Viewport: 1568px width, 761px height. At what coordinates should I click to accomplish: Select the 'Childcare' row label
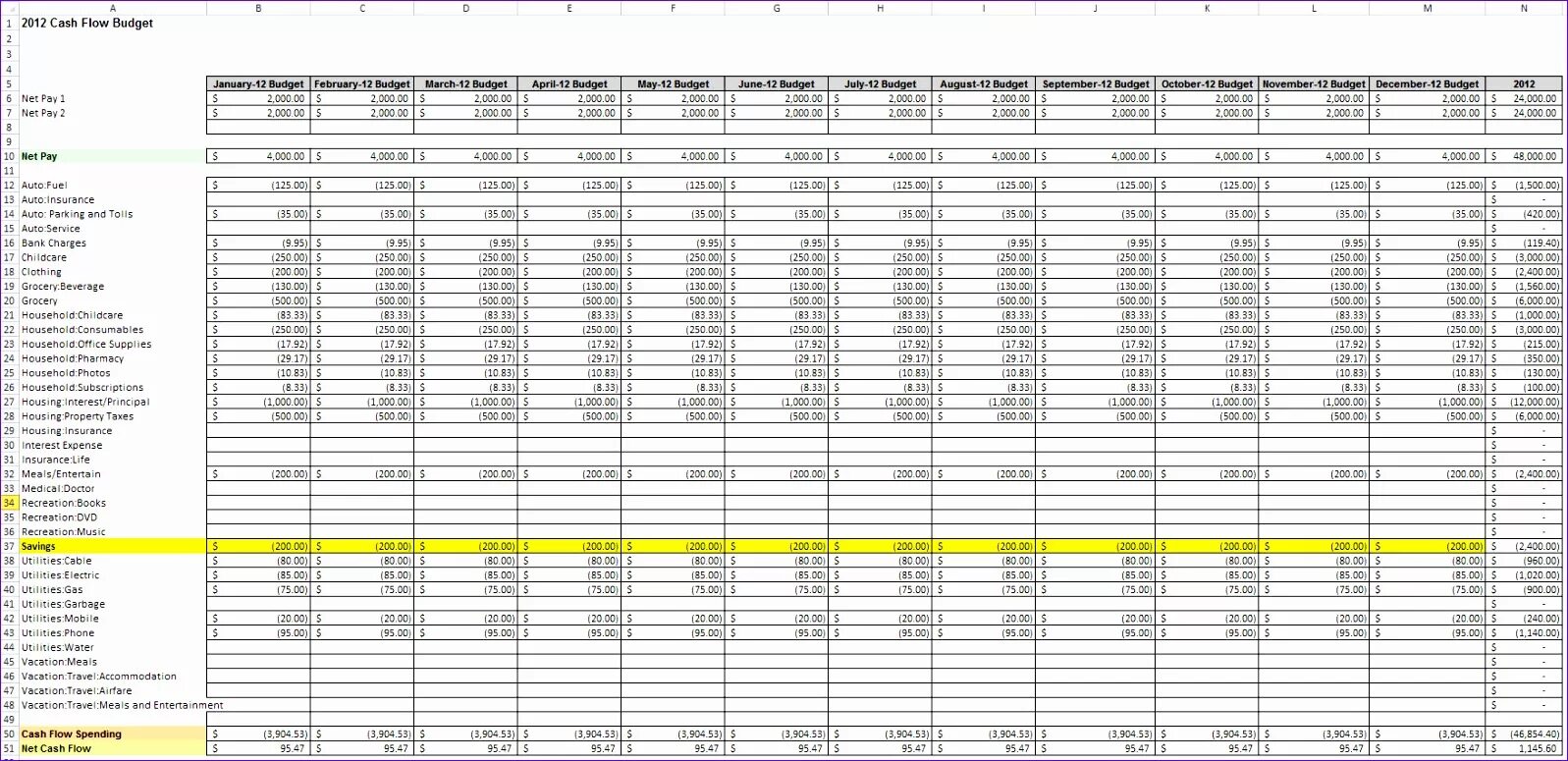(x=44, y=257)
